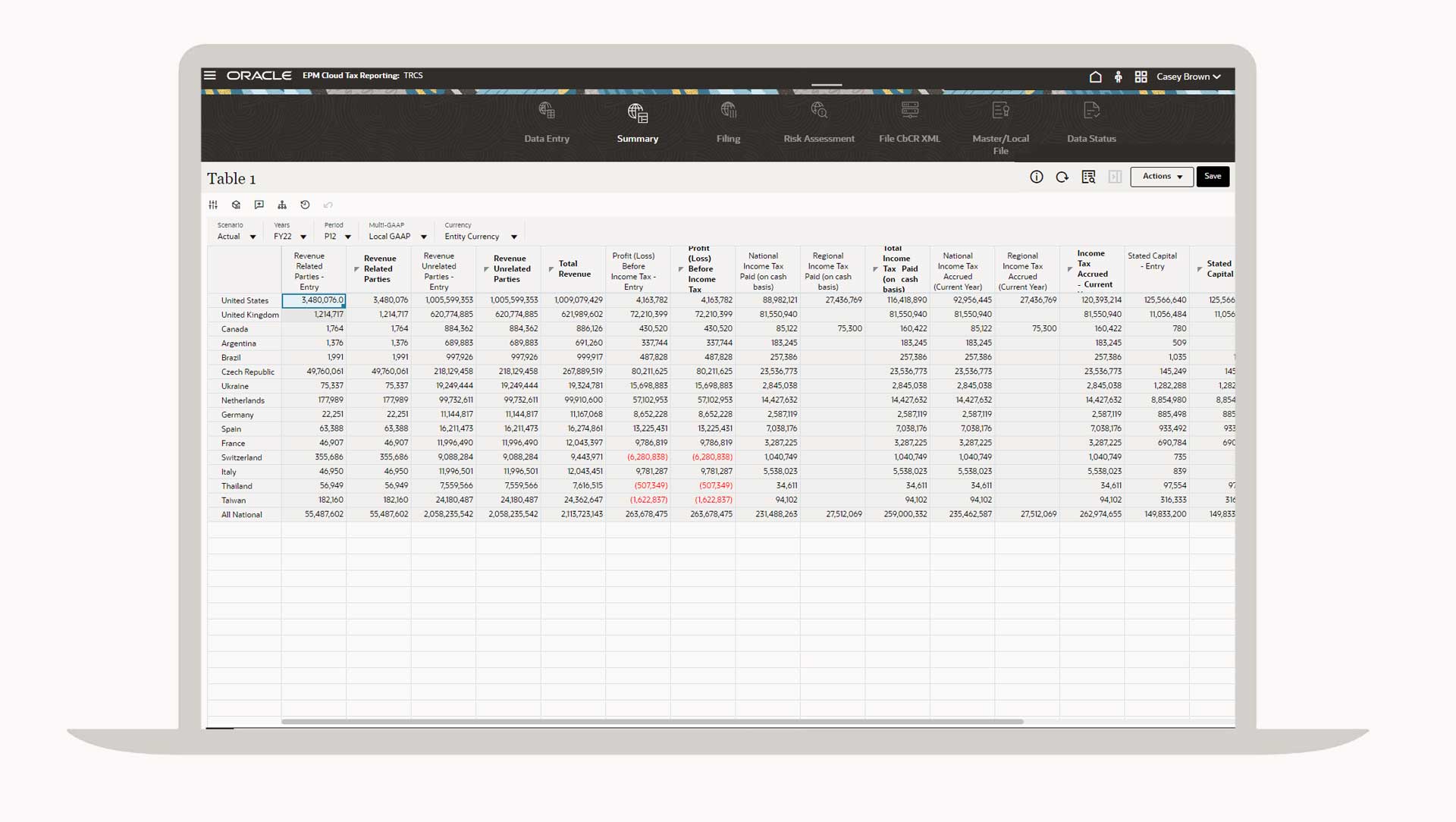This screenshot has height=822, width=1456.
Task: Click the form information icon
Action: [x=1036, y=177]
